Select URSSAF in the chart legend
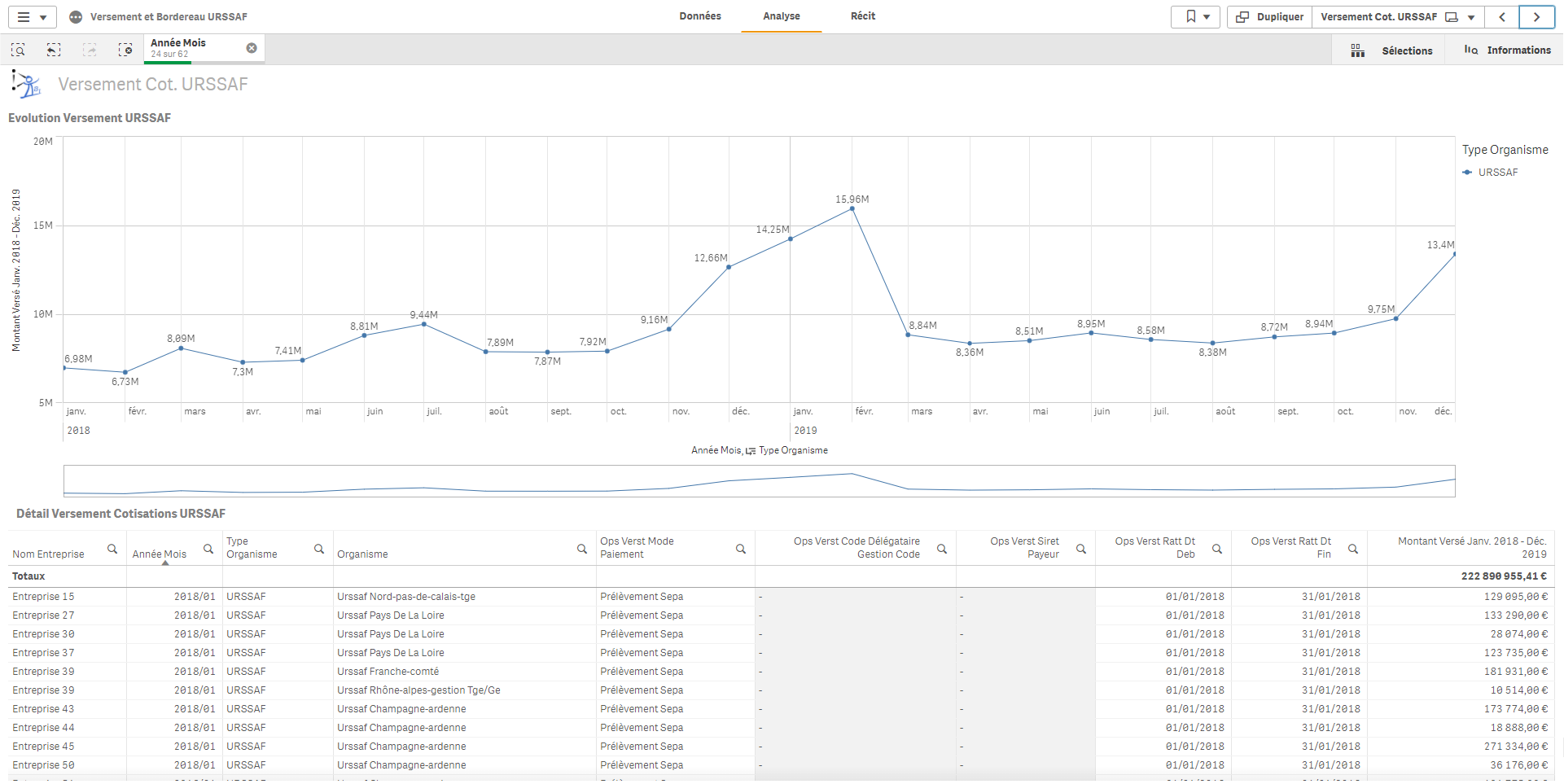The width and height of the screenshot is (1564, 784). click(x=1497, y=173)
